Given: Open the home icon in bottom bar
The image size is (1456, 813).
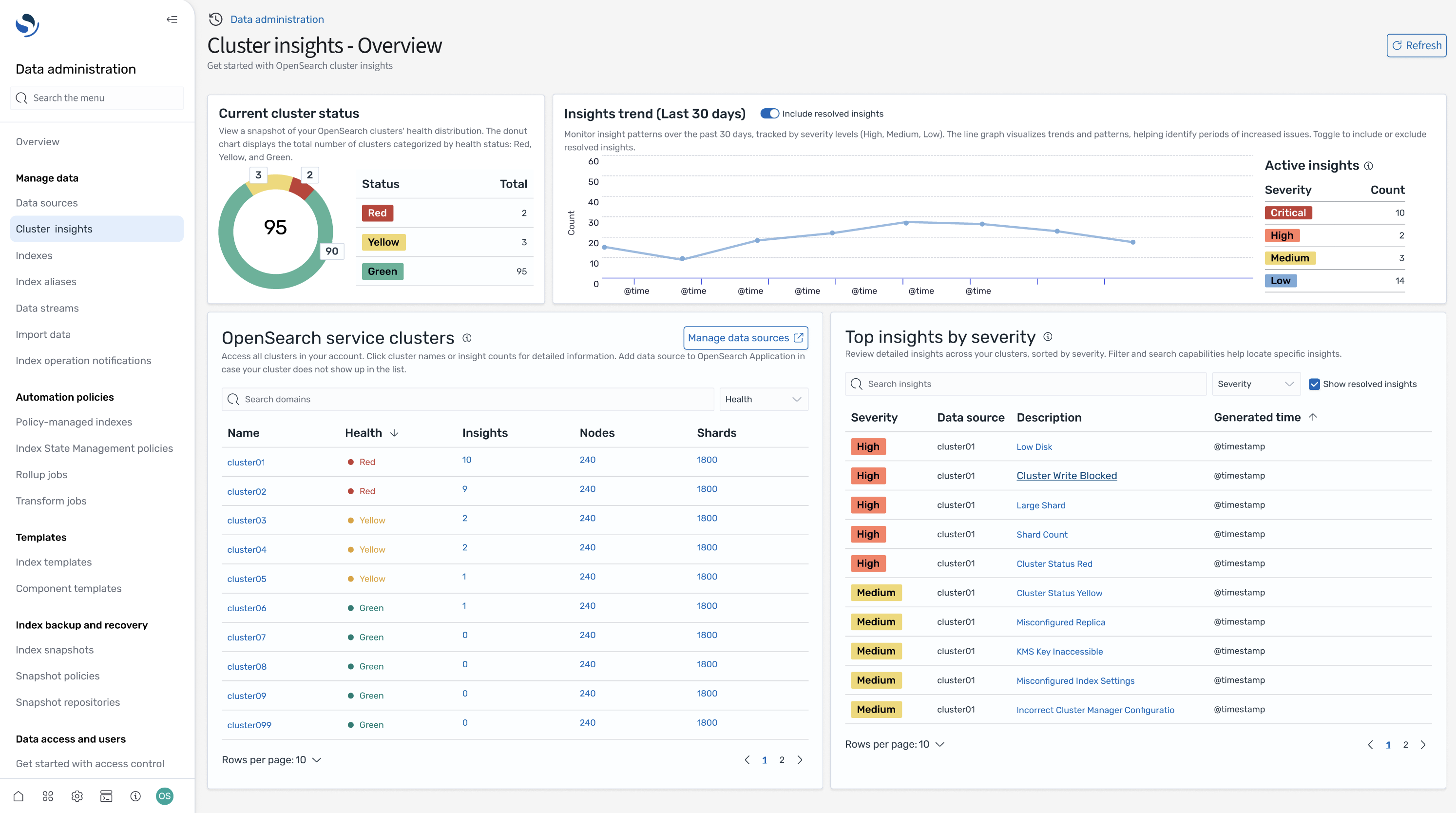Looking at the screenshot, I should pyautogui.click(x=18, y=796).
